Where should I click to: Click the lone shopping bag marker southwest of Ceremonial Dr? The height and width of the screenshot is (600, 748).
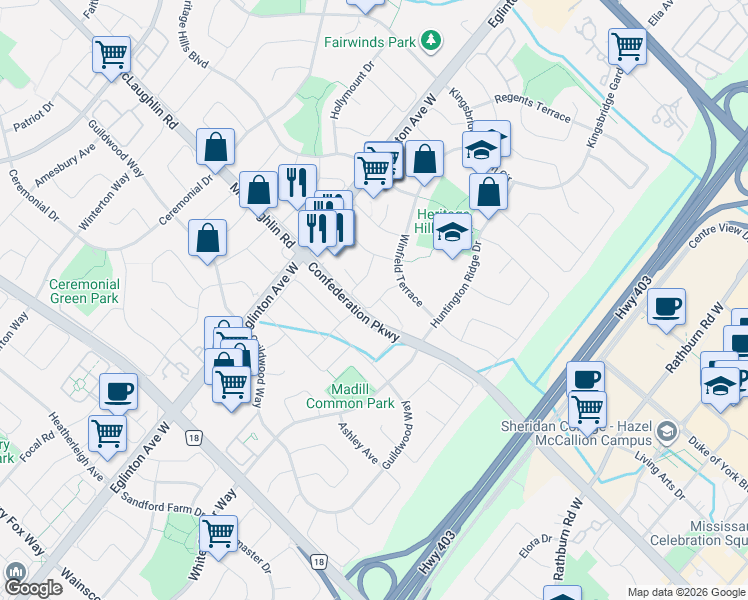coord(208,238)
